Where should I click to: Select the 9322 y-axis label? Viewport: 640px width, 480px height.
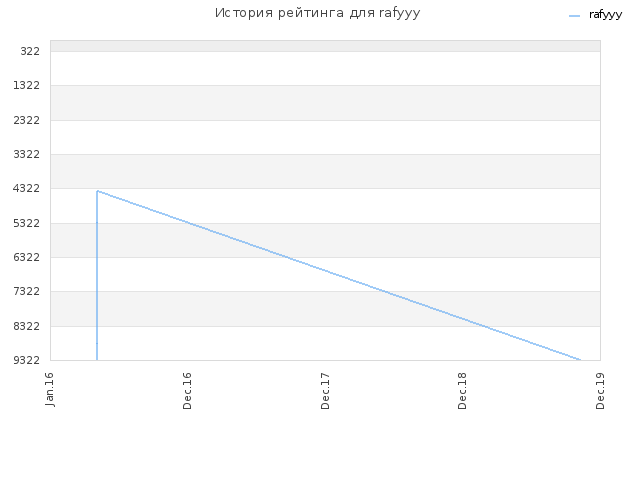coord(27,360)
